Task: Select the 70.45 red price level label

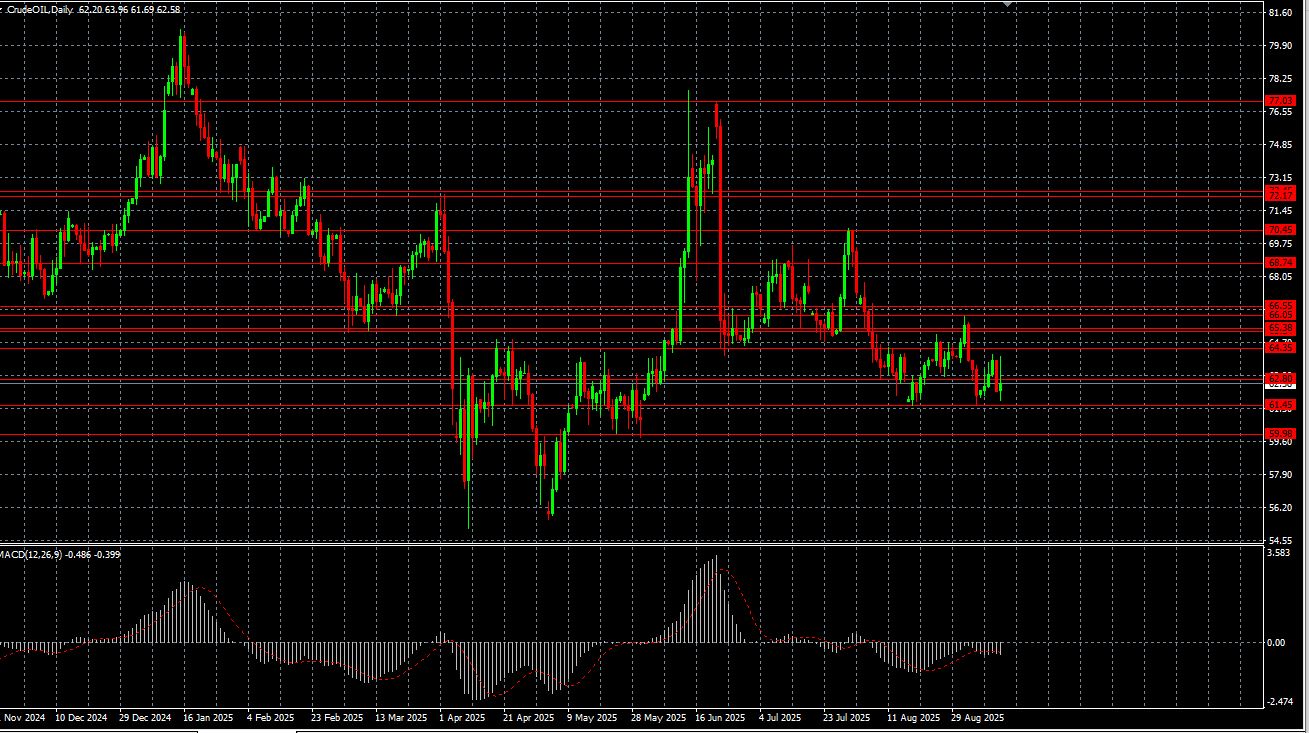Action: click(1281, 230)
